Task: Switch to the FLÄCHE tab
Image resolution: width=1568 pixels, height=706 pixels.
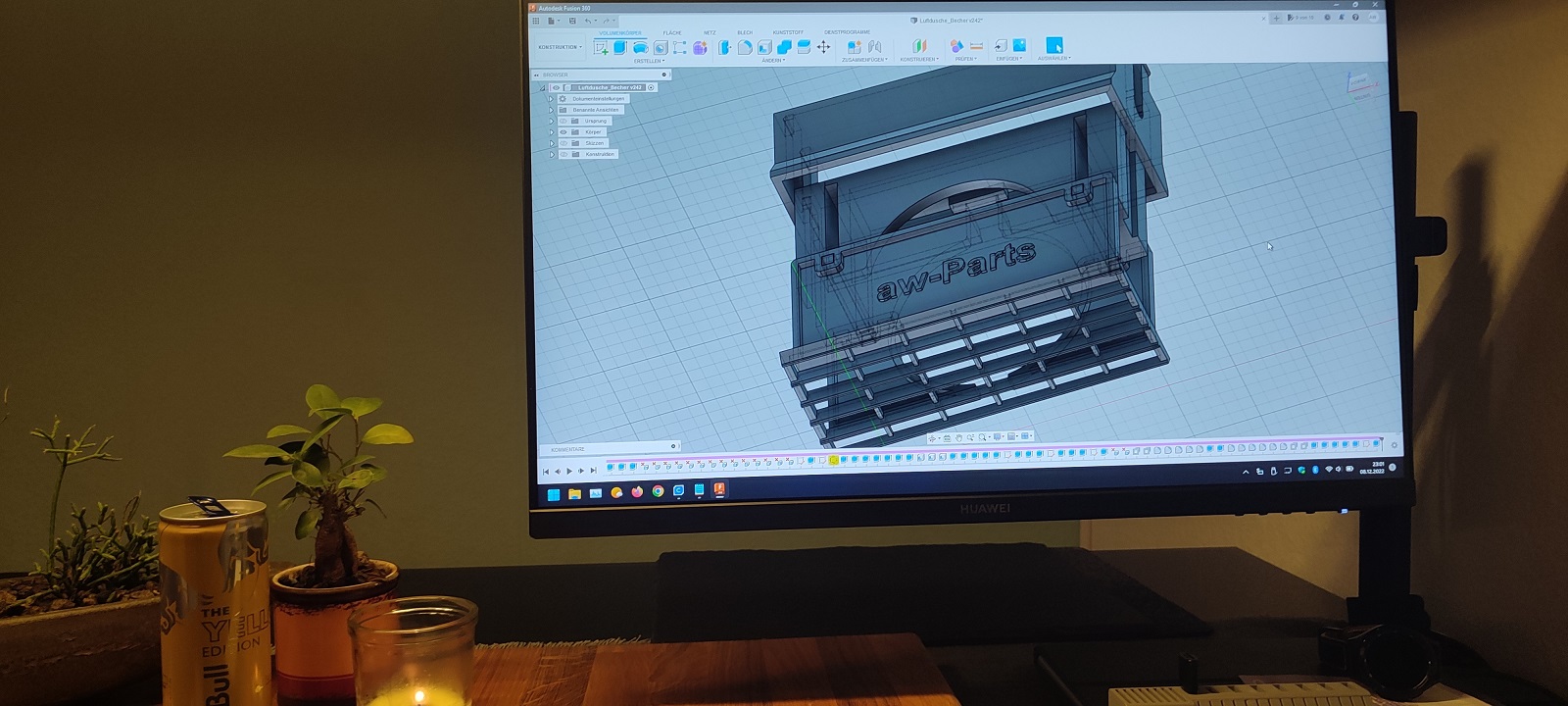Action: click(672, 32)
